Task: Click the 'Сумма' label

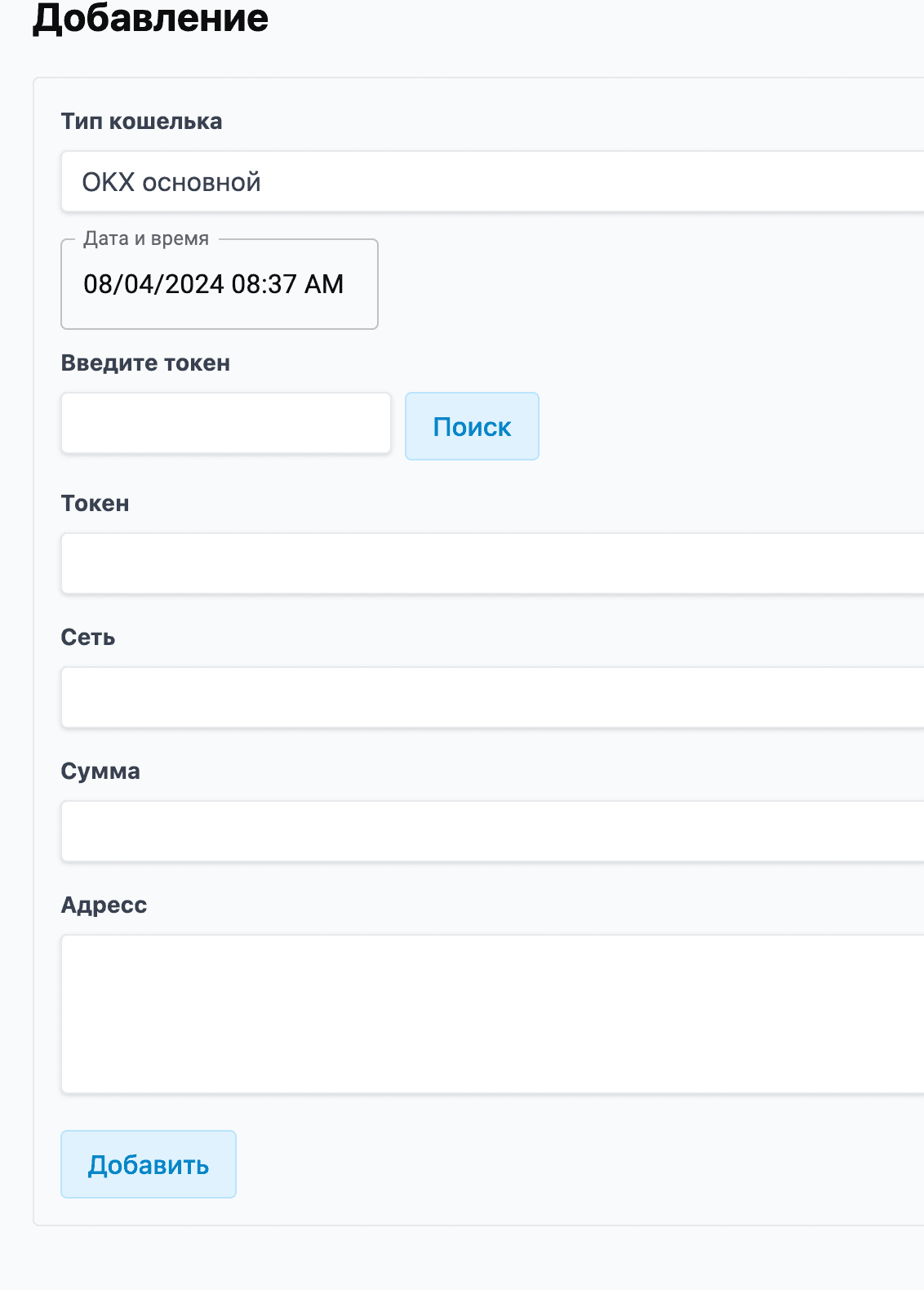Action: tap(100, 771)
